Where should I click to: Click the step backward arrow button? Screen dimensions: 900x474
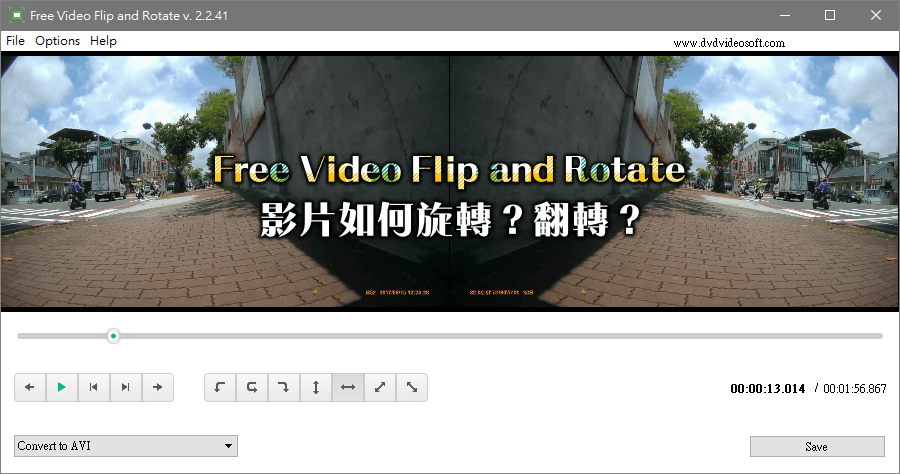click(30, 387)
